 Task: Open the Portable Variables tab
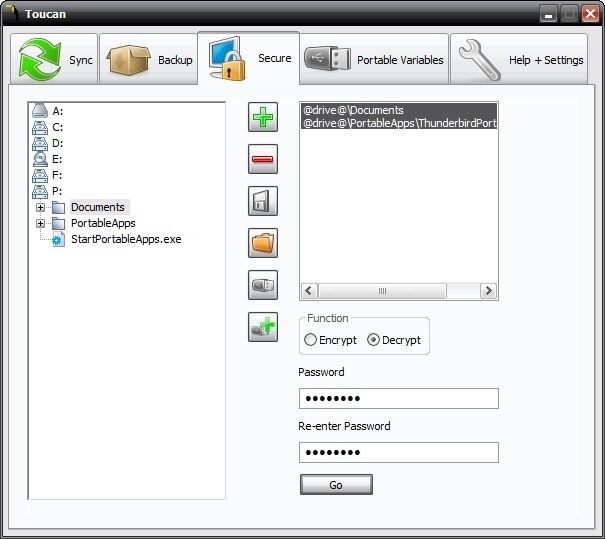click(x=374, y=59)
